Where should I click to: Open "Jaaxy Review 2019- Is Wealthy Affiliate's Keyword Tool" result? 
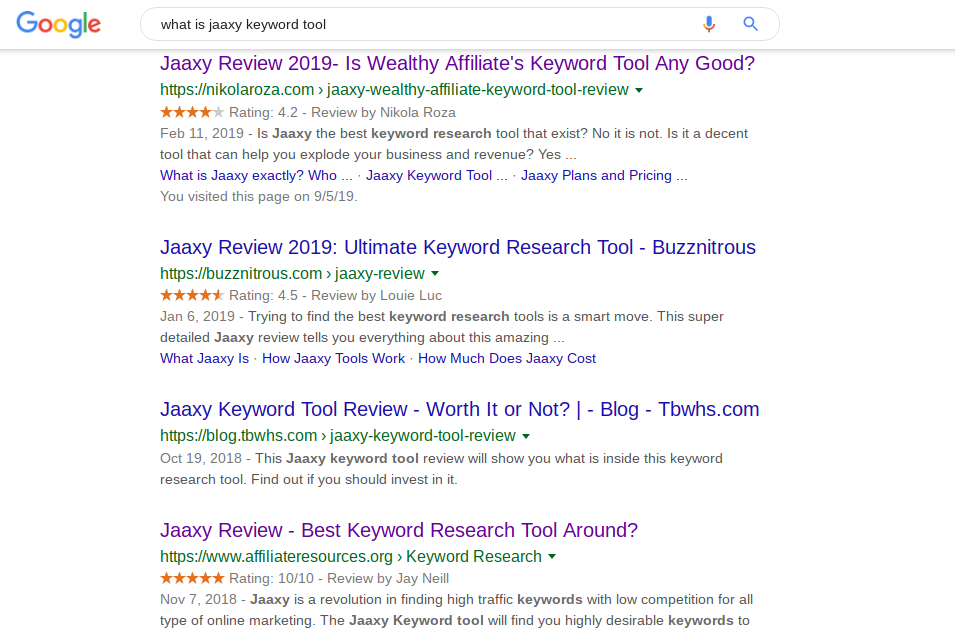tap(457, 63)
